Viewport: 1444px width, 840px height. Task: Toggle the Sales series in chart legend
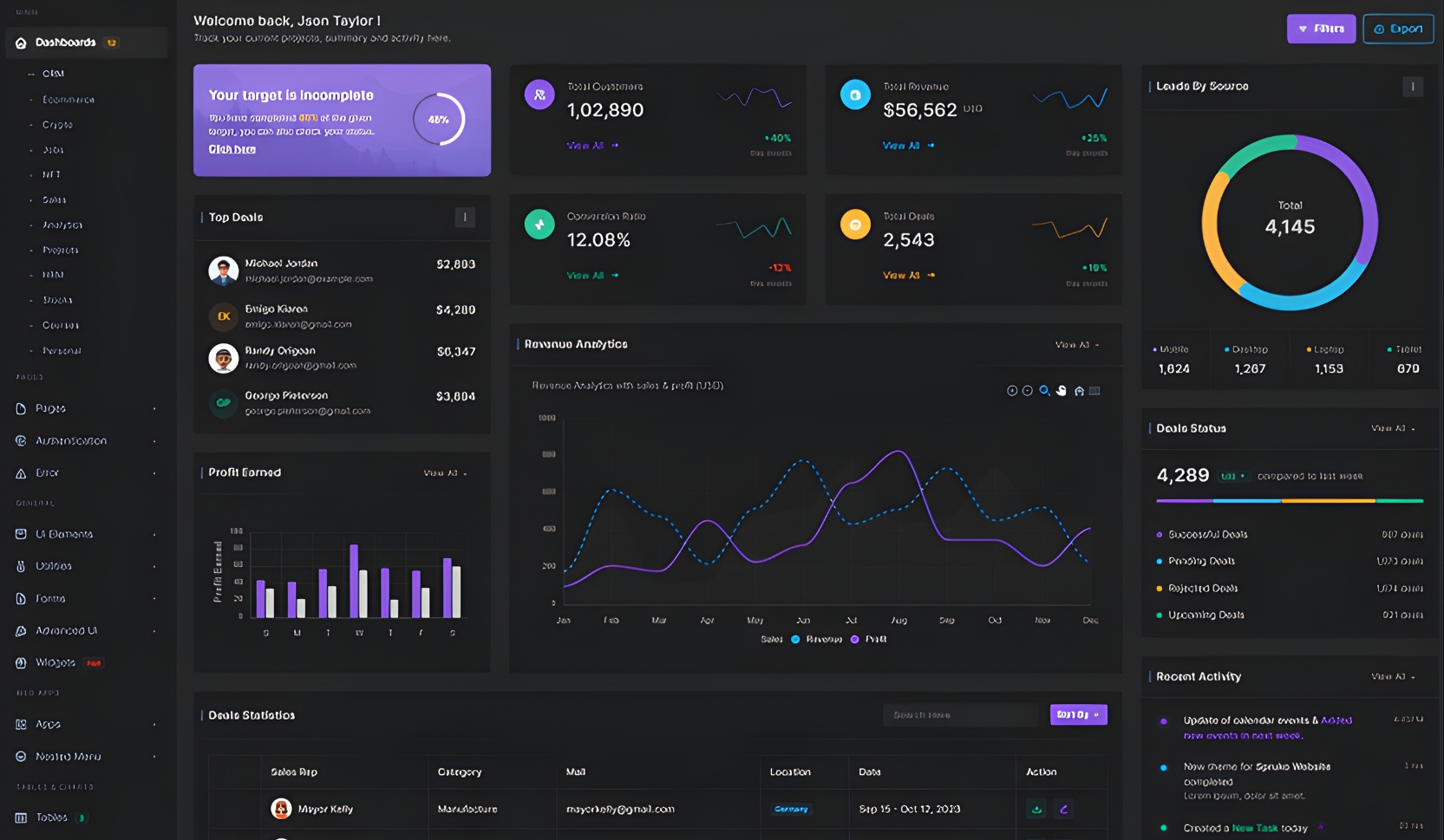[771, 639]
